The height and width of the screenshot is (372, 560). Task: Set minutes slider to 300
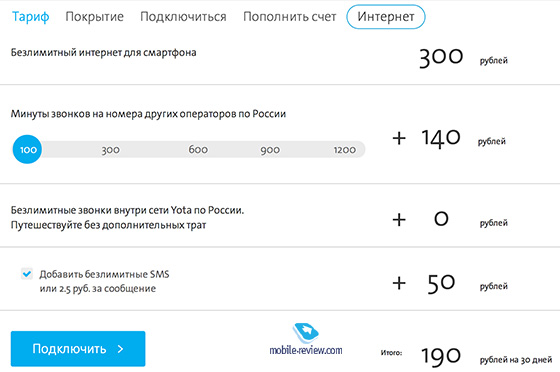110,150
